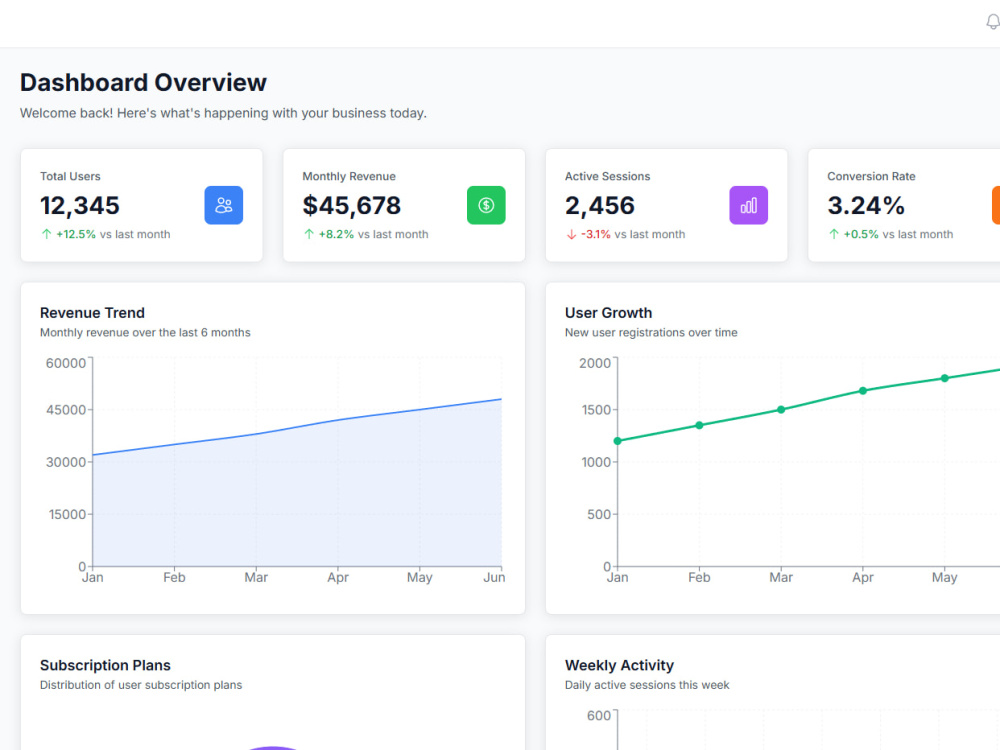
Task: Click the notification bell icon
Action: [993, 22]
